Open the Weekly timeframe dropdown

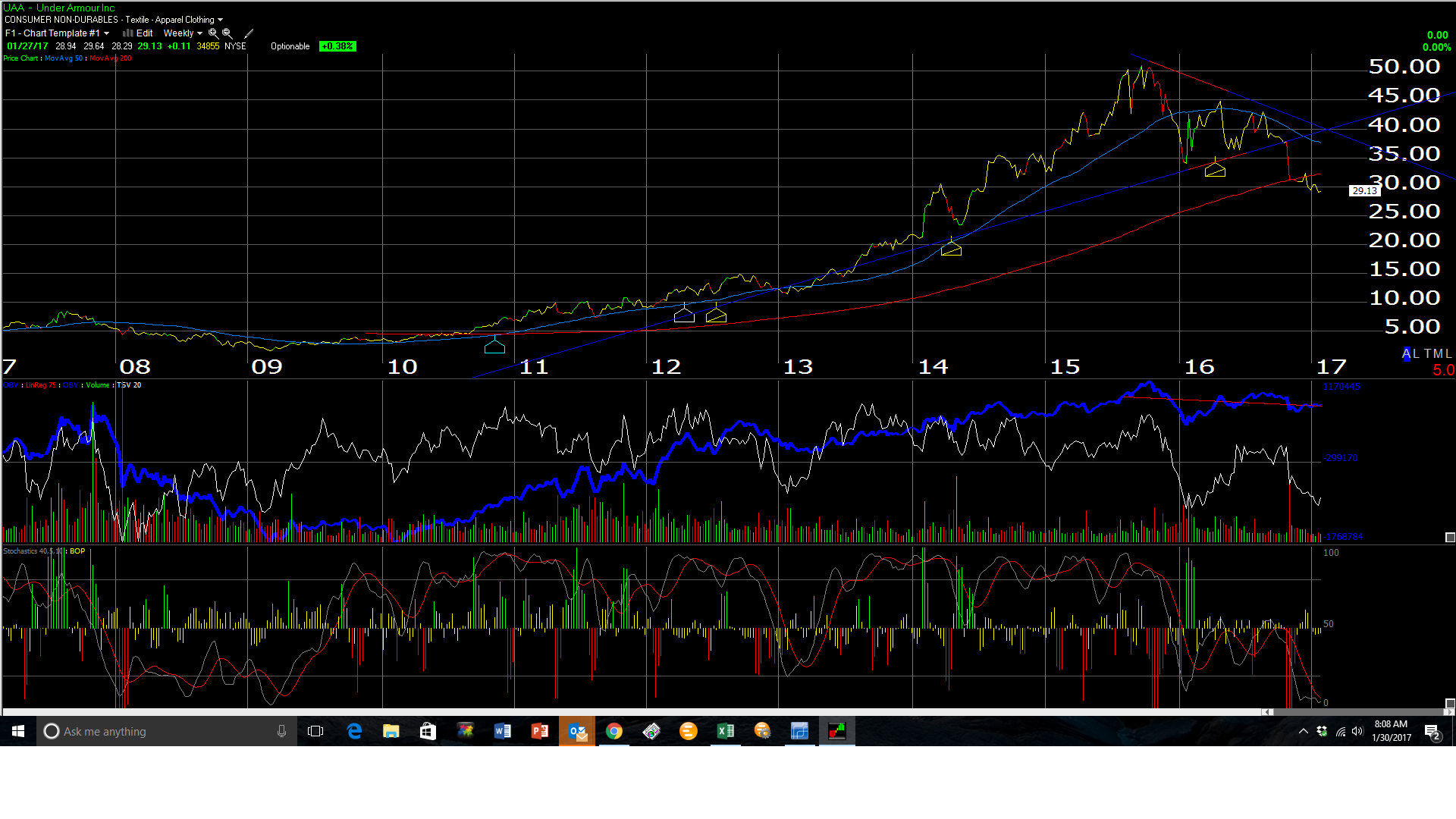click(199, 33)
